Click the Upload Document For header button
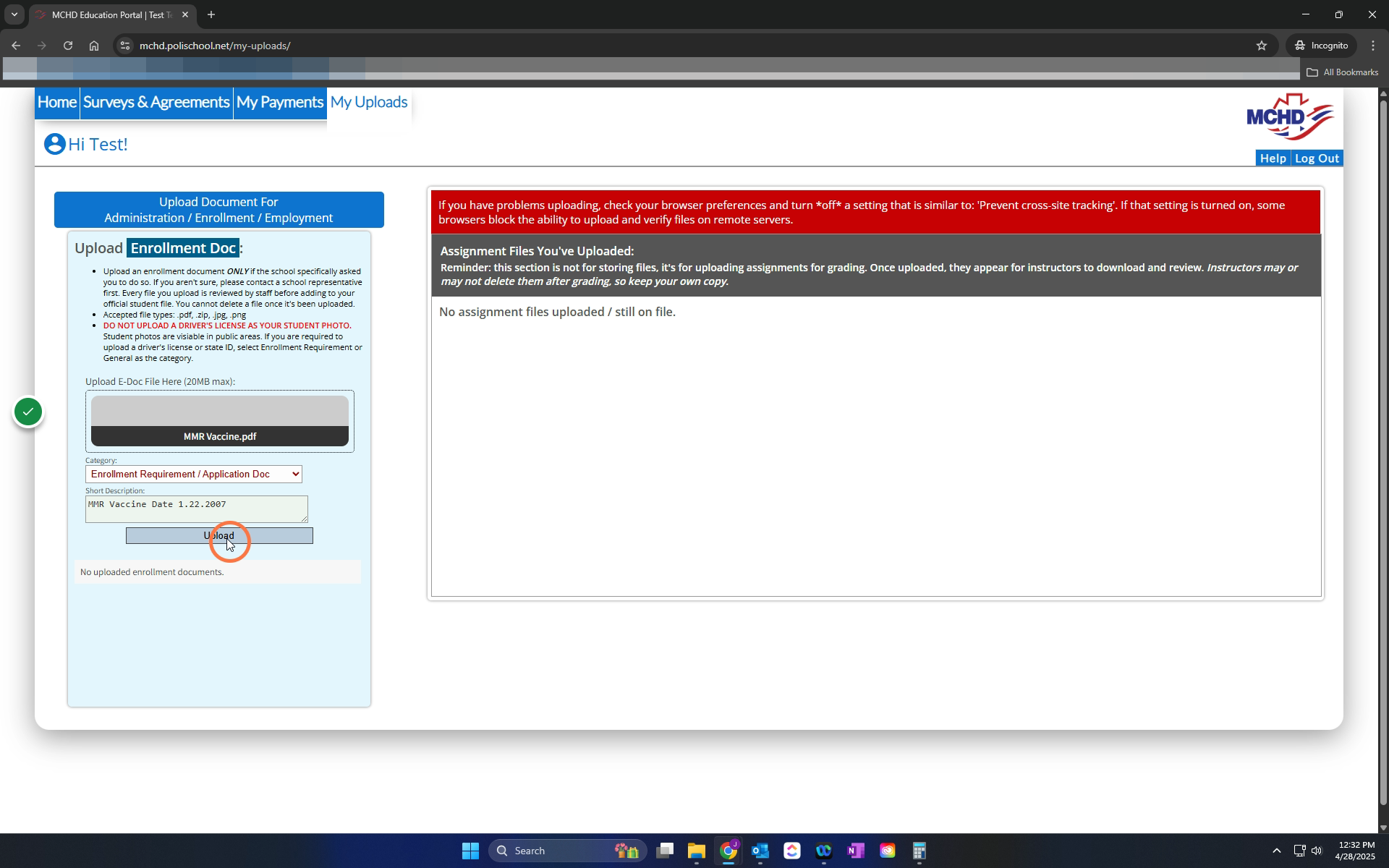The height and width of the screenshot is (868, 1389). pyautogui.click(x=219, y=210)
